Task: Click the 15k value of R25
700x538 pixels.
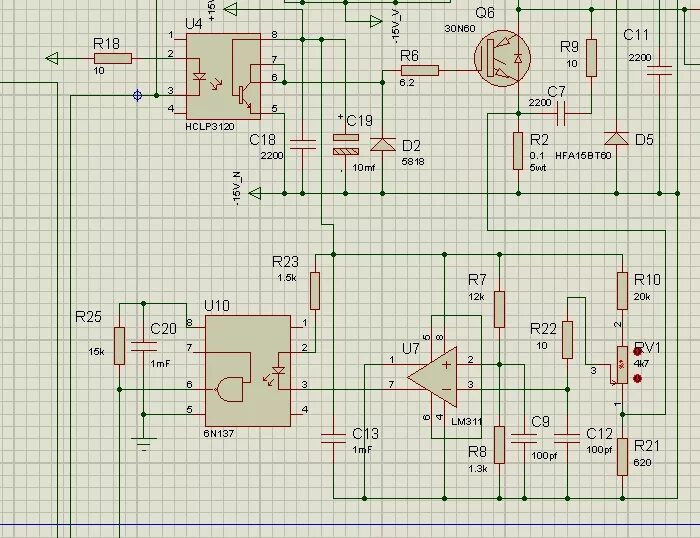Action: (96, 352)
